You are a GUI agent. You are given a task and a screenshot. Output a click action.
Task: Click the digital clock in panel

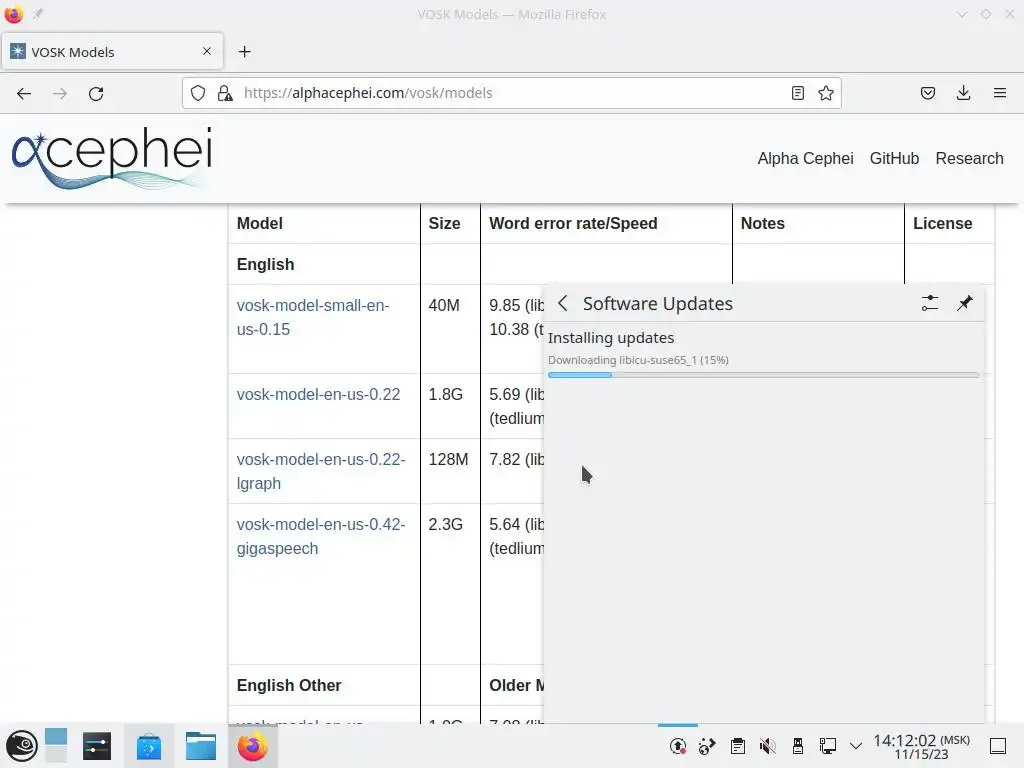[x=921, y=747]
